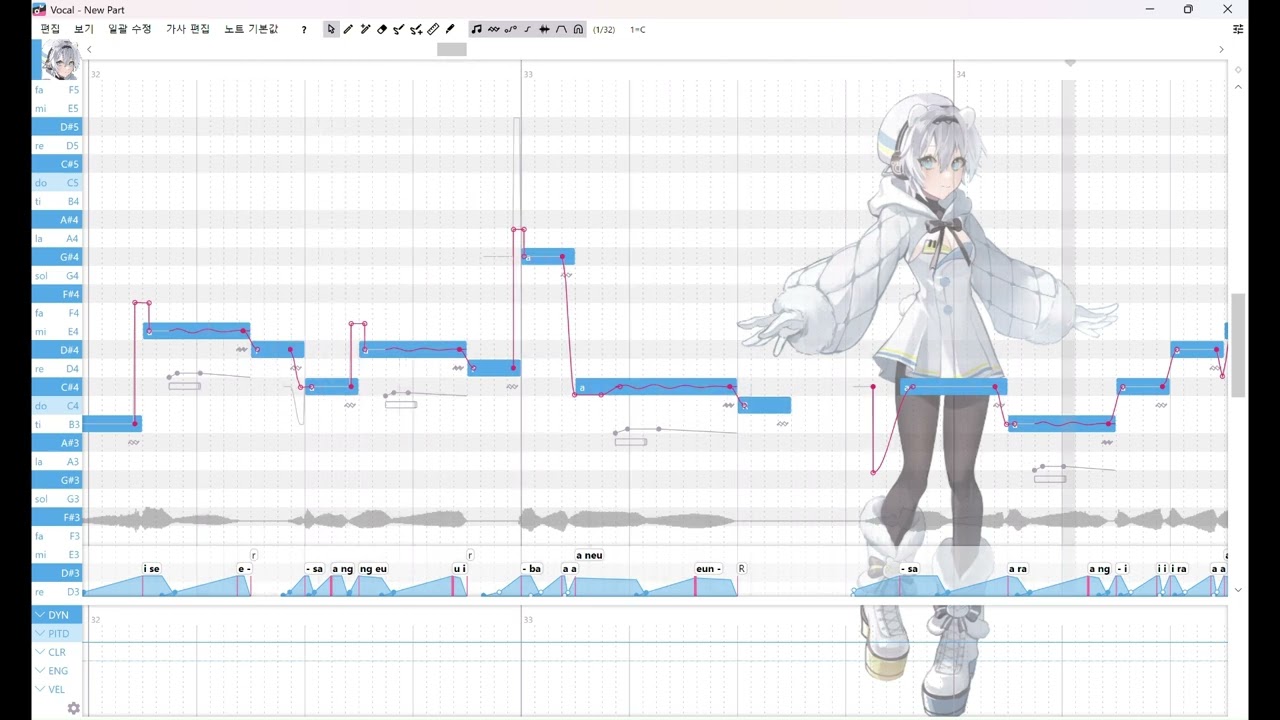Select the ENG expression label
The height and width of the screenshot is (720, 1280).
click(x=58, y=671)
